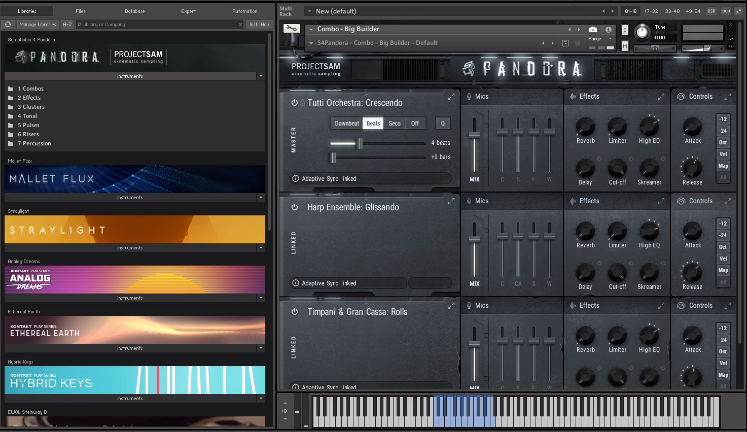This screenshot has height=432, width=747.
Task: Select the Secs sync mode
Action: (394, 123)
